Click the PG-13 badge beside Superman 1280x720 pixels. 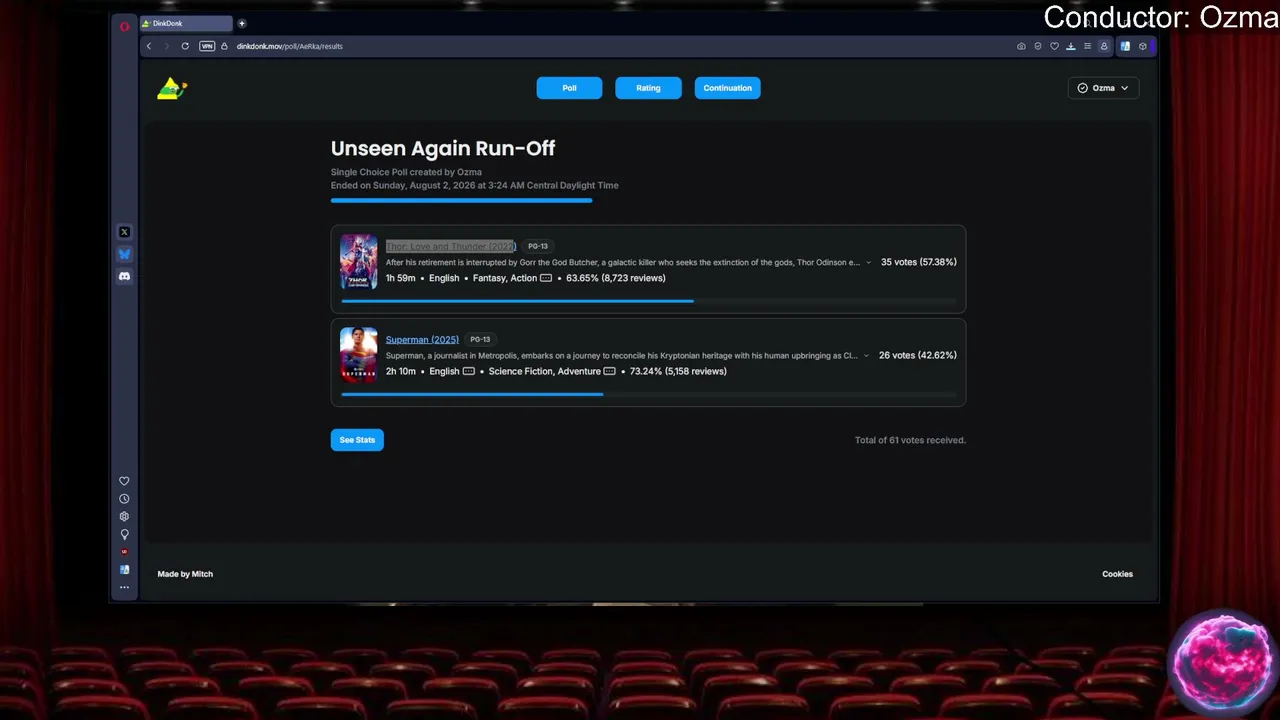tap(480, 340)
